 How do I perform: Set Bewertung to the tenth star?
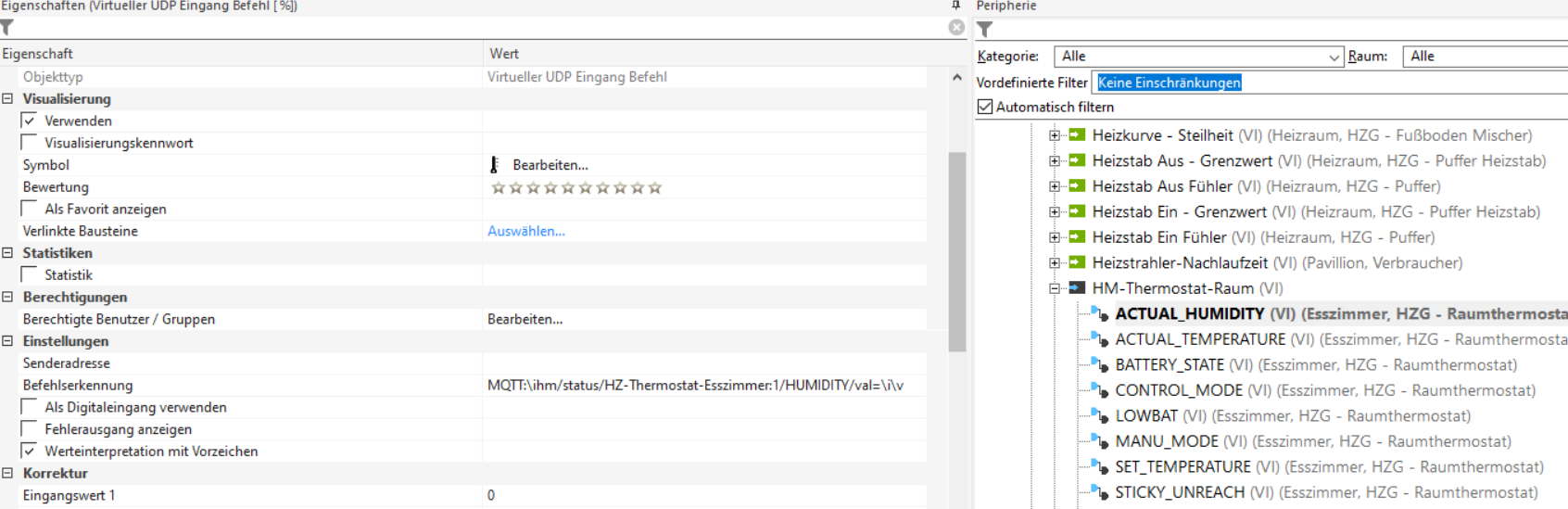click(655, 187)
